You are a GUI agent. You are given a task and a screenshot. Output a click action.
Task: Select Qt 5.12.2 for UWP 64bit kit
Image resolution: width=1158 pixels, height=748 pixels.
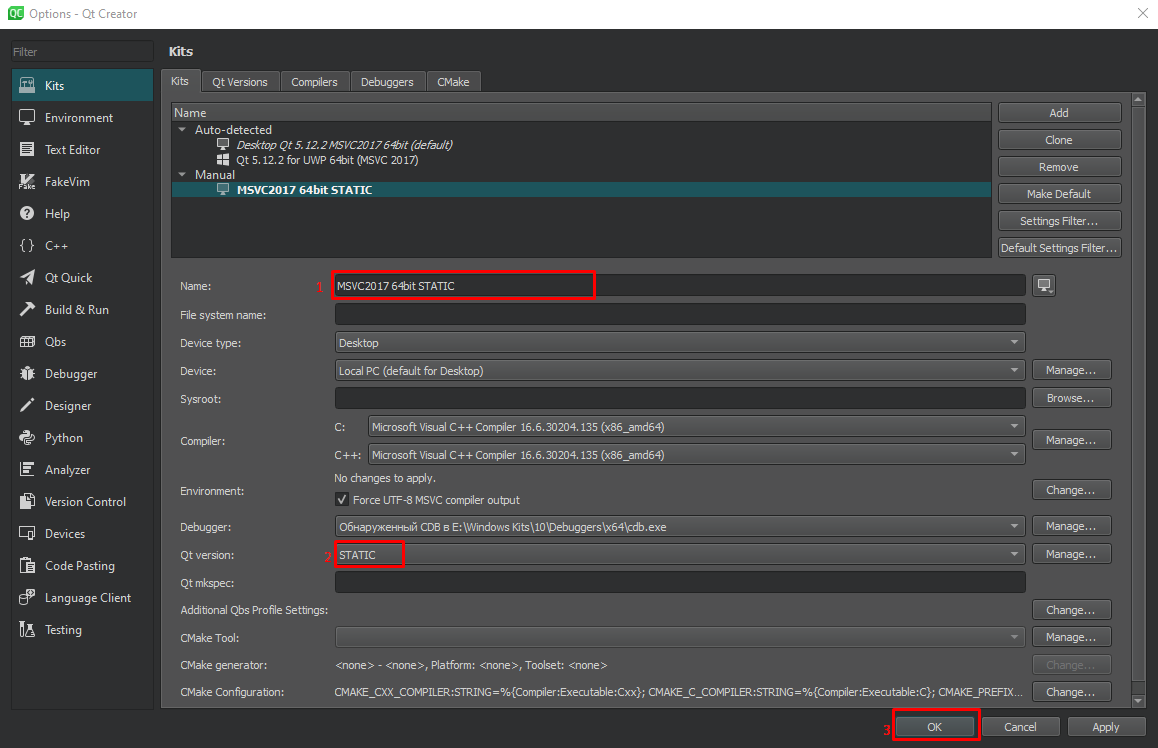pyautogui.click(x=327, y=159)
